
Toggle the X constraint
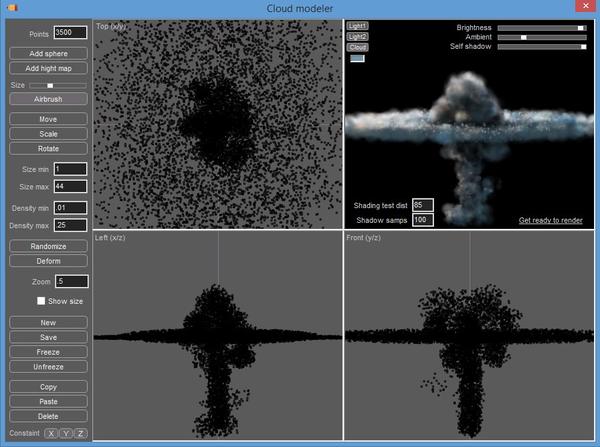coord(51,433)
